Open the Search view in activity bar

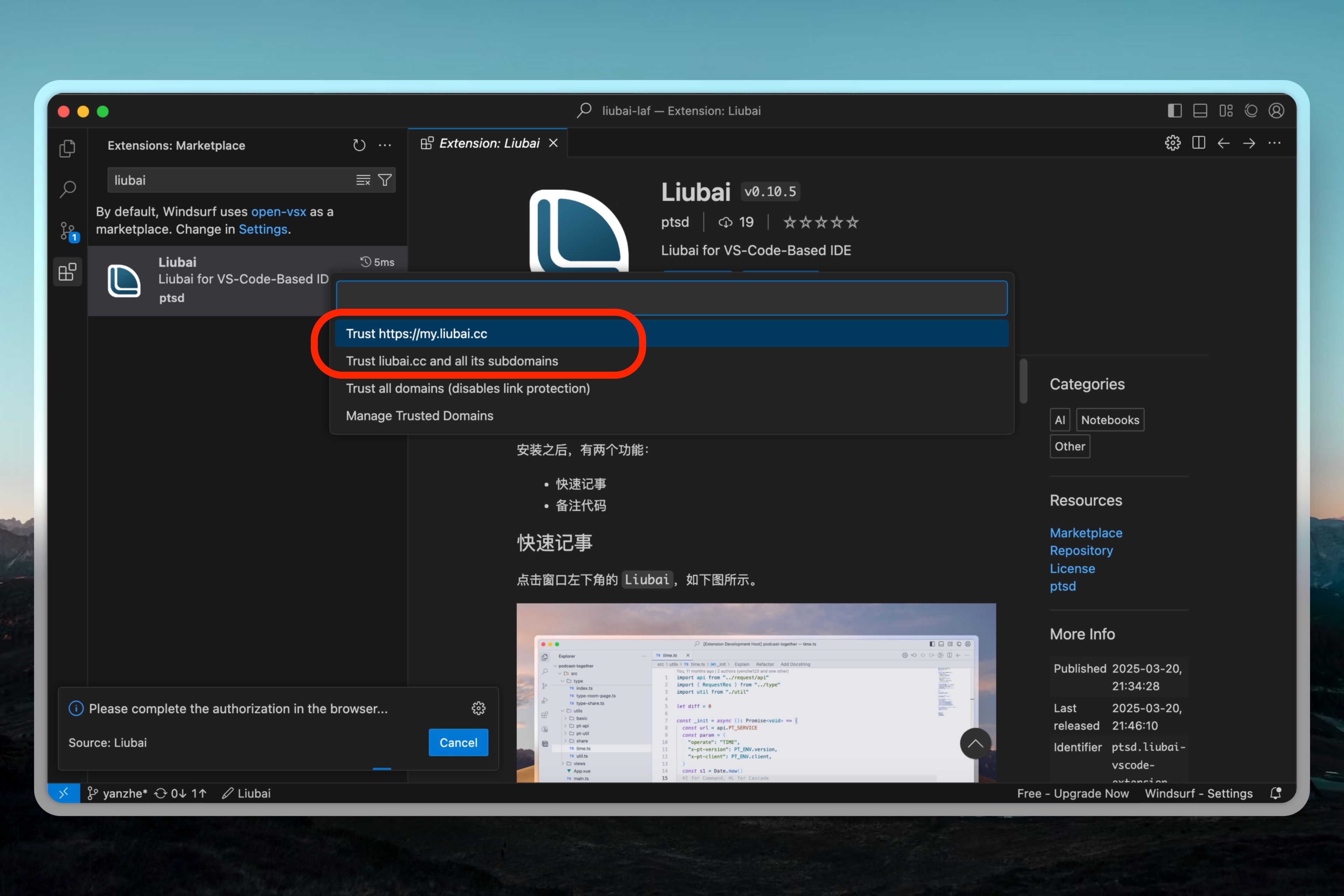68,189
